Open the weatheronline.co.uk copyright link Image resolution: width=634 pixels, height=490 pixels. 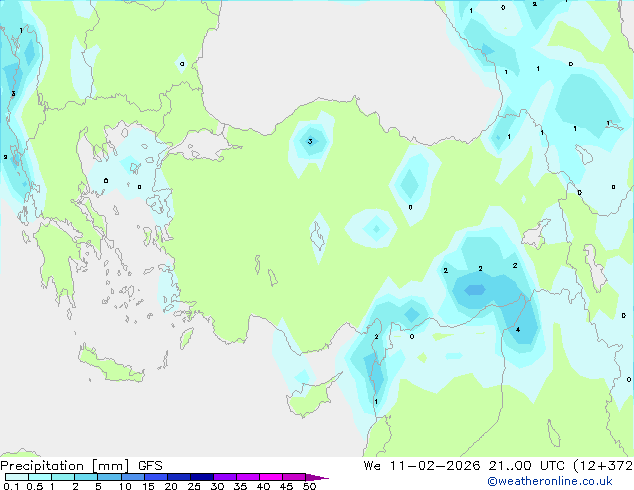pos(550,481)
